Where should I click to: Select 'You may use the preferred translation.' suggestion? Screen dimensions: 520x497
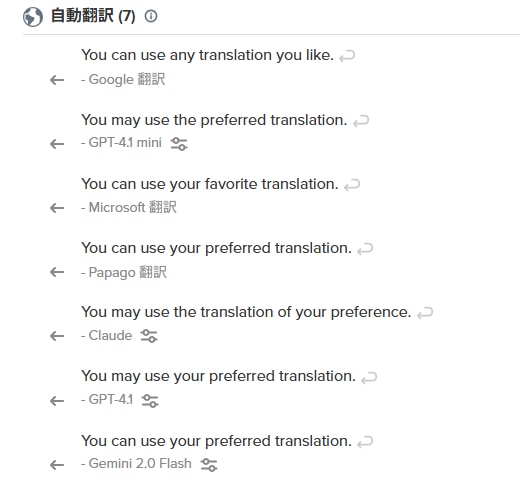(214, 120)
